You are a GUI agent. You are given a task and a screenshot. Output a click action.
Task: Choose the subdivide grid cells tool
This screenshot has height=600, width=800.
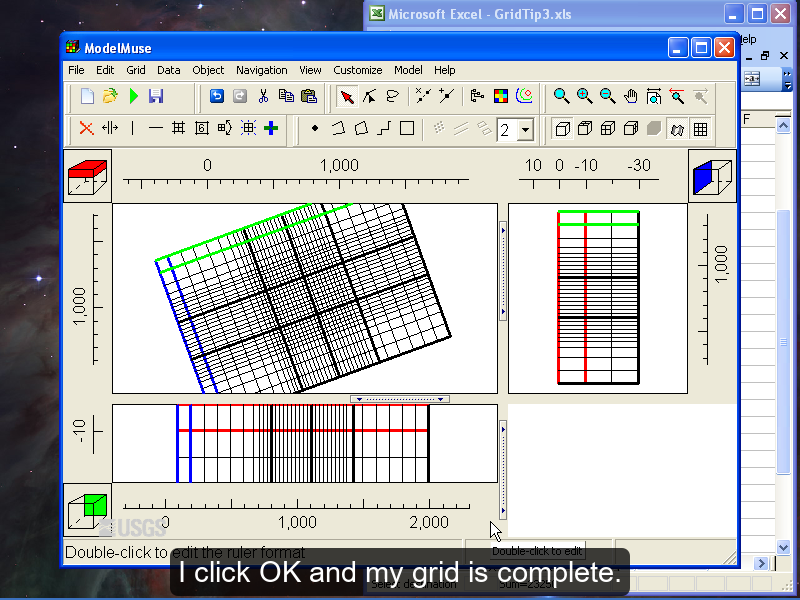coord(178,128)
